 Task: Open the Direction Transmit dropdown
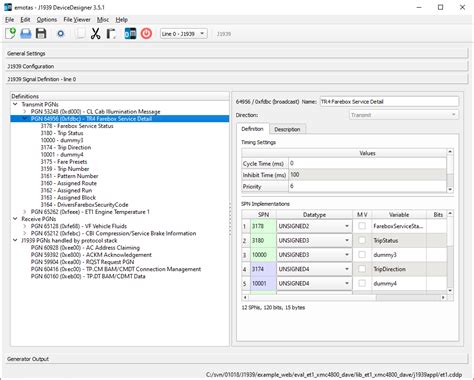(403, 115)
